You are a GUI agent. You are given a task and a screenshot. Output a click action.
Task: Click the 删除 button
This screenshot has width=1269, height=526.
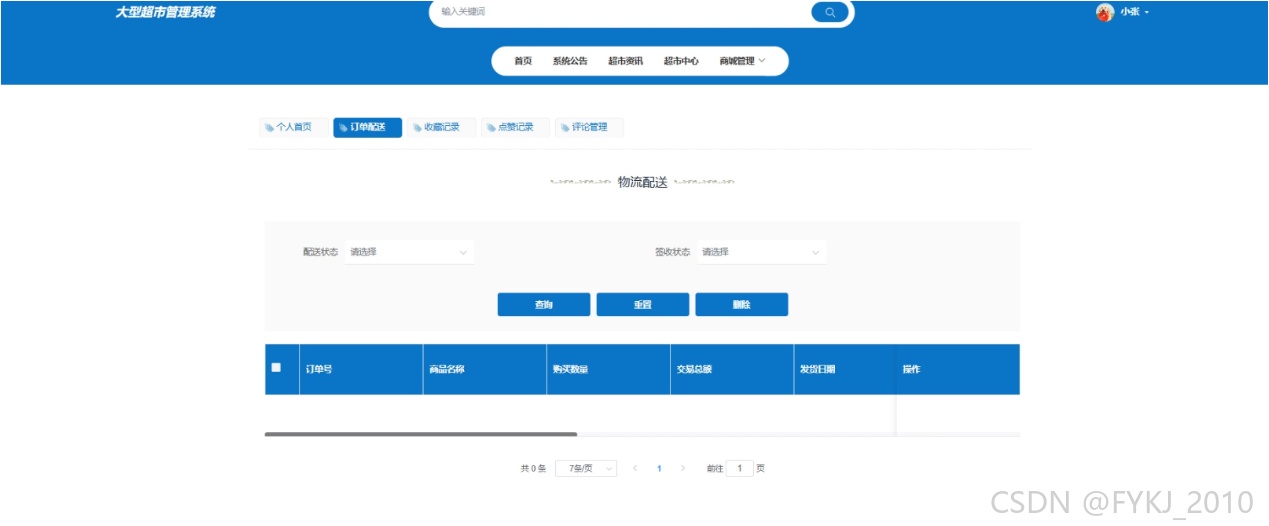pos(742,305)
